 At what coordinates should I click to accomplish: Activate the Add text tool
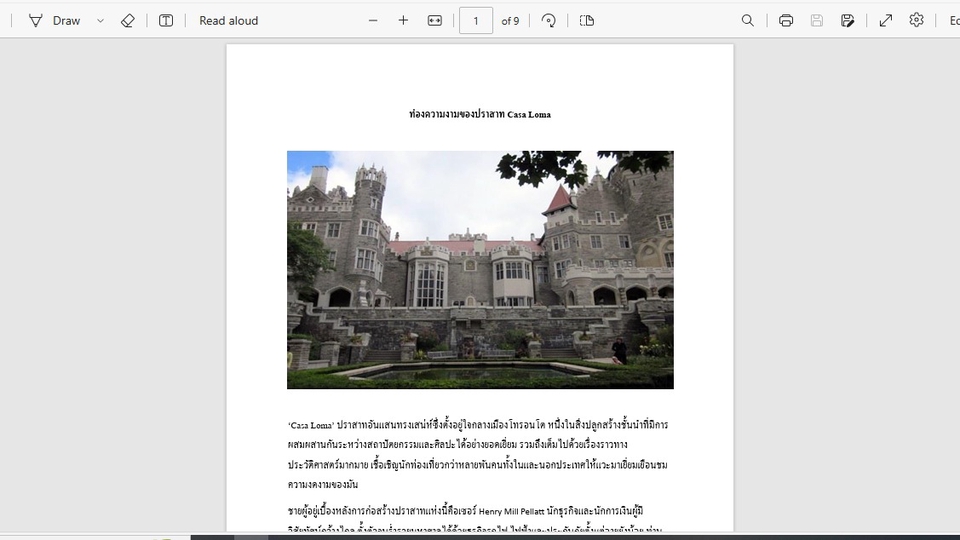[165, 21]
